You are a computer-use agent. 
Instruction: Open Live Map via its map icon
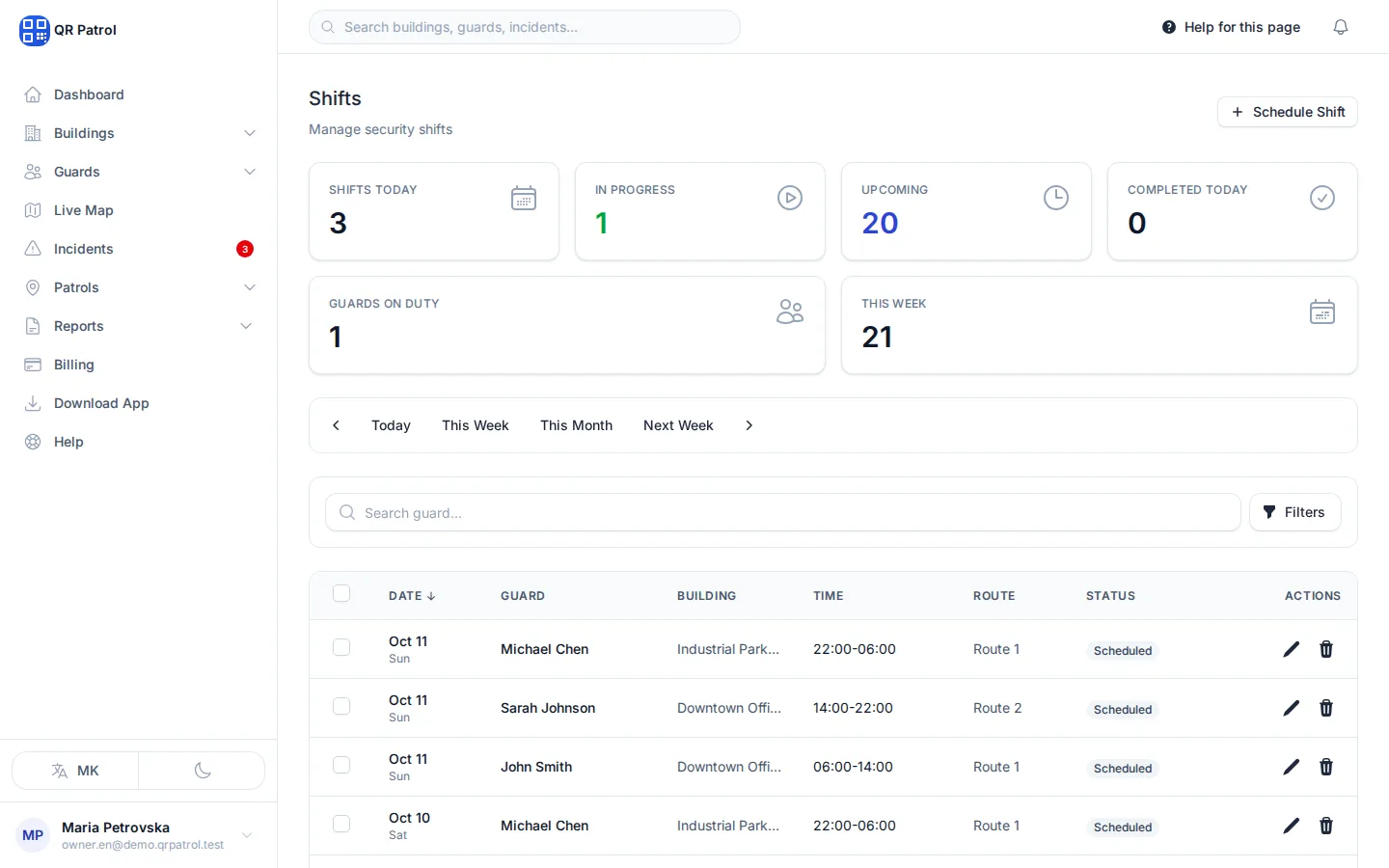33,210
